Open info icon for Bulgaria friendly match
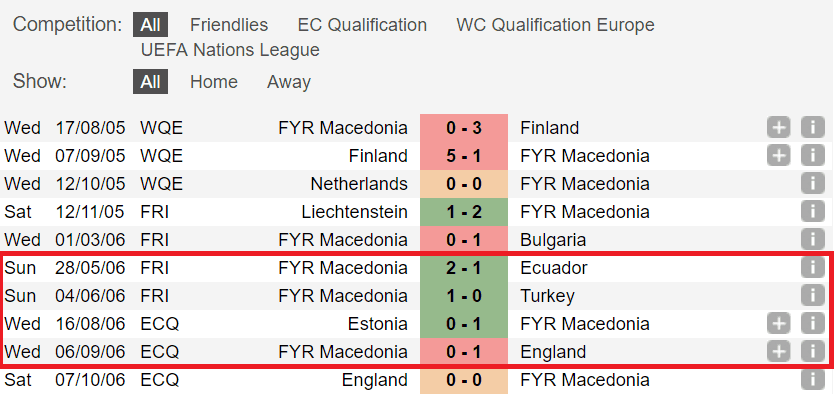 [x=812, y=240]
